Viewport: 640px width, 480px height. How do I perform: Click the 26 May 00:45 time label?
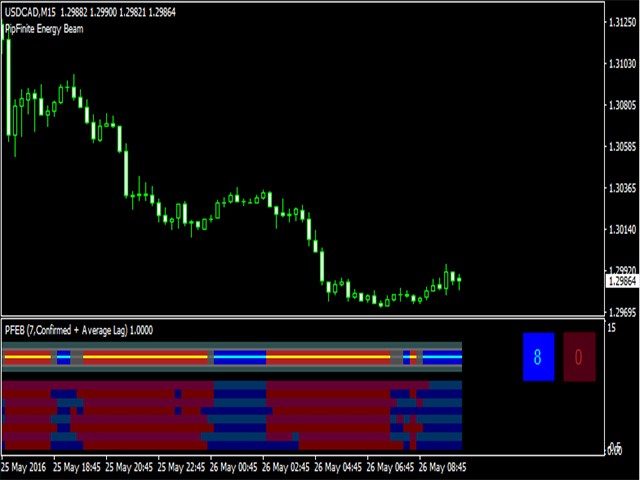click(x=233, y=467)
